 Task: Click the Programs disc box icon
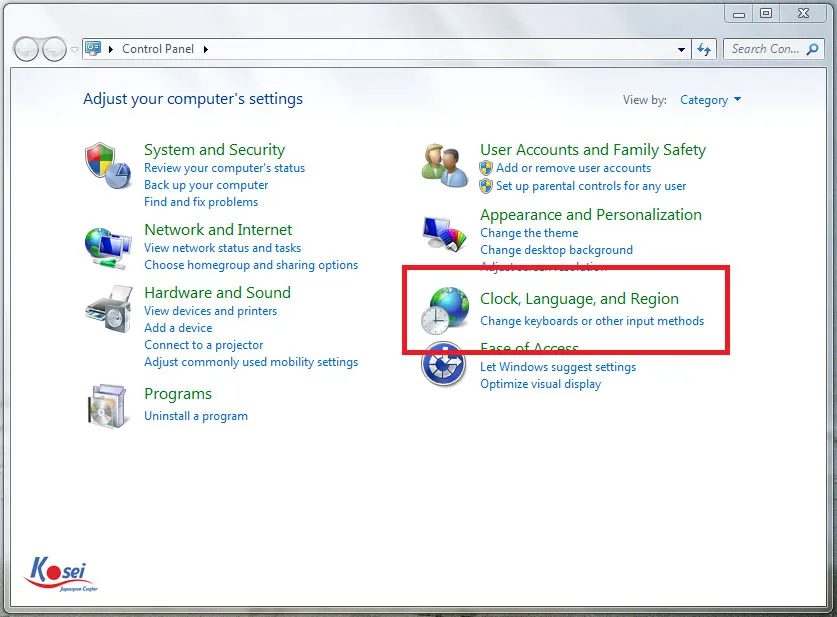108,404
